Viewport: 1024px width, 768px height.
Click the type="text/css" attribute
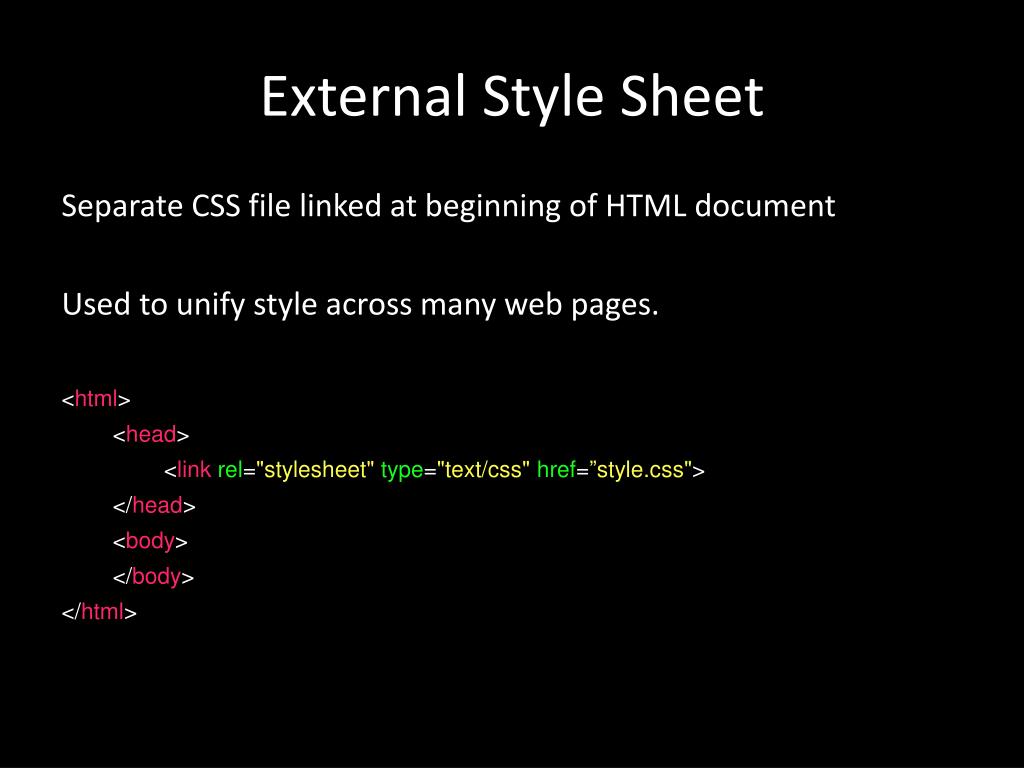point(455,470)
